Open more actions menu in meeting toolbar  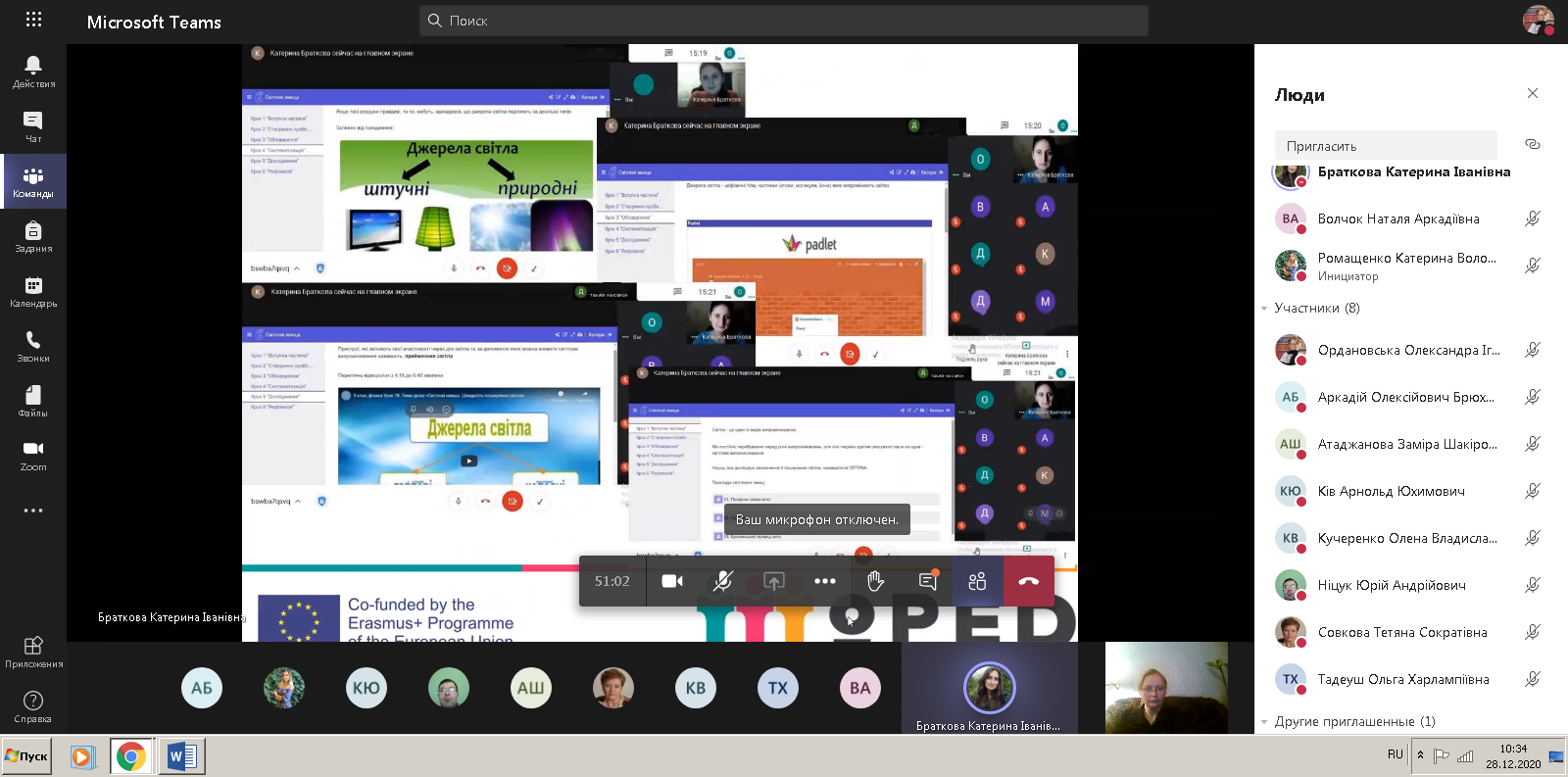pos(824,581)
